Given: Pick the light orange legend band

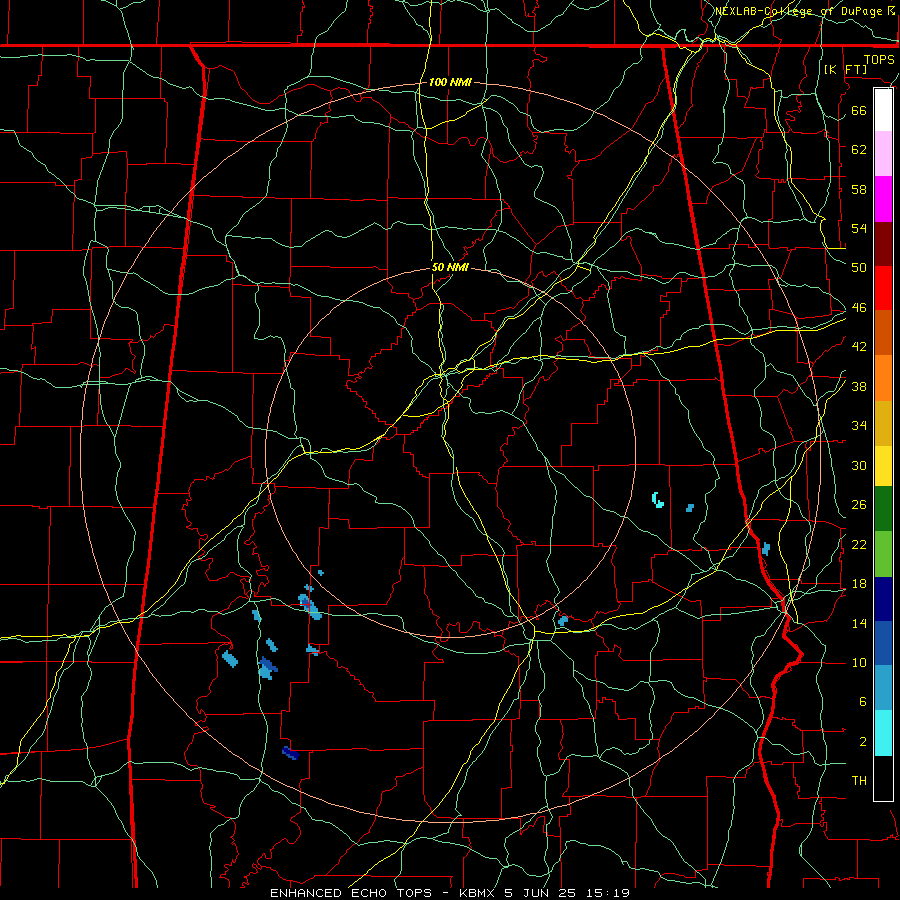Looking at the screenshot, I should pyautogui.click(x=883, y=378).
